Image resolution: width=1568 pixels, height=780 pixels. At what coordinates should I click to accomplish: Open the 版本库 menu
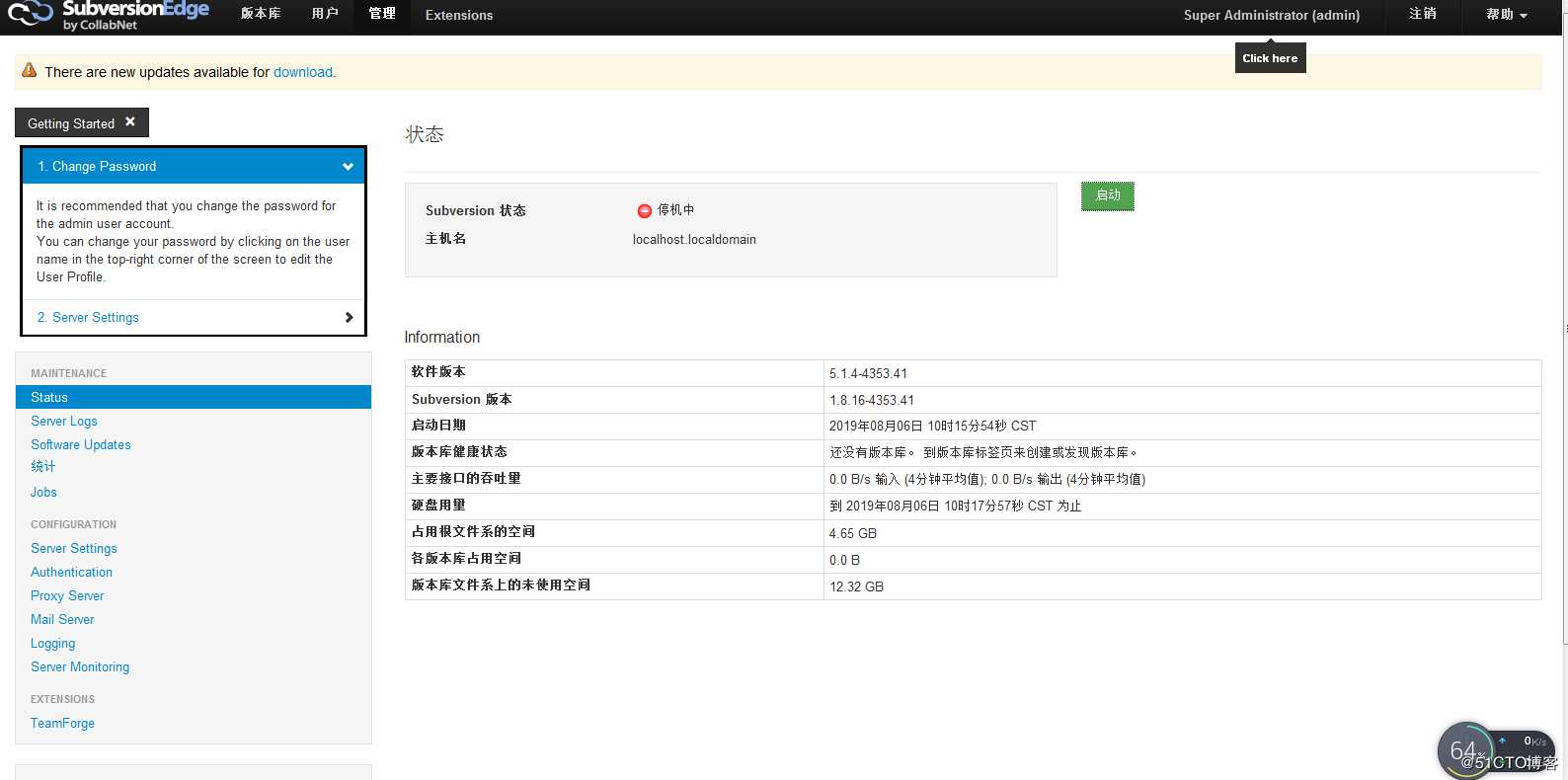tap(261, 14)
